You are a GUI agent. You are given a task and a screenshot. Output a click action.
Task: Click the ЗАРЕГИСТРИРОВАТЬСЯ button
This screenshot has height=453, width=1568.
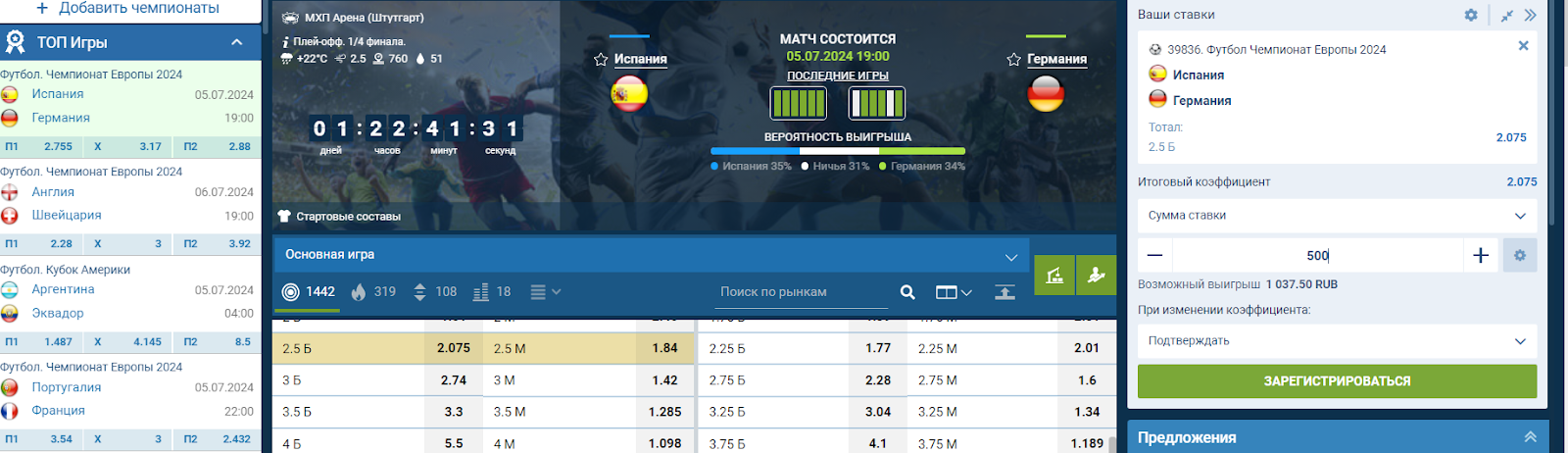(x=1337, y=381)
